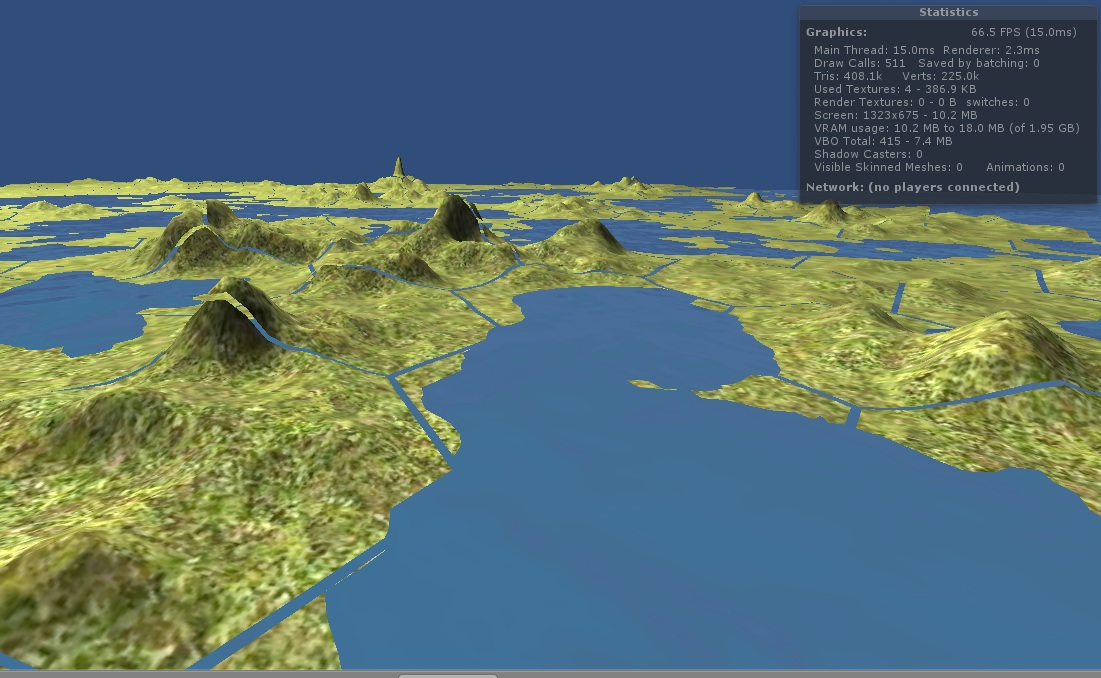Click the Verts 225.0k statistic
Screen dimensions: 1101x678
click(x=940, y=76)
